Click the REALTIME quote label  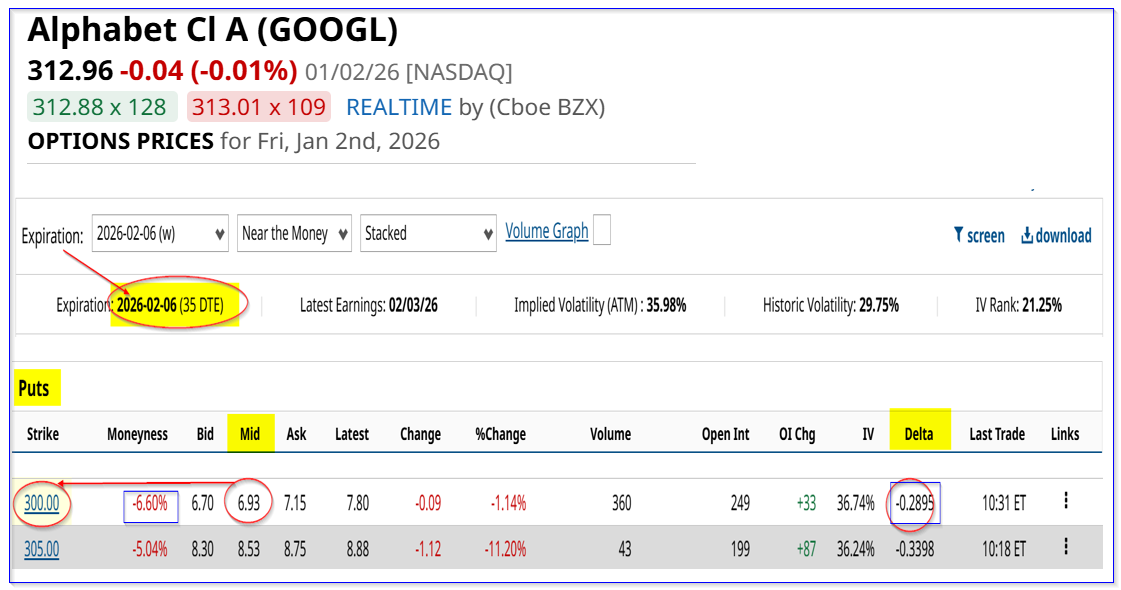coord(399,107)
